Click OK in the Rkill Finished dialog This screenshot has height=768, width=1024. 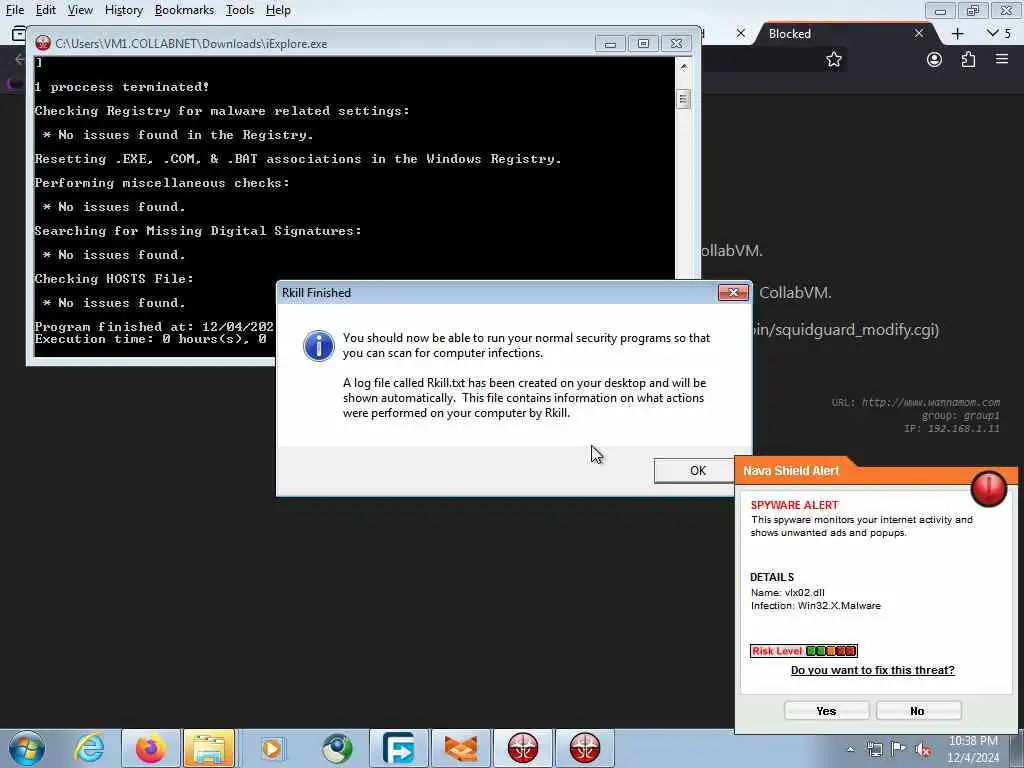695,471
